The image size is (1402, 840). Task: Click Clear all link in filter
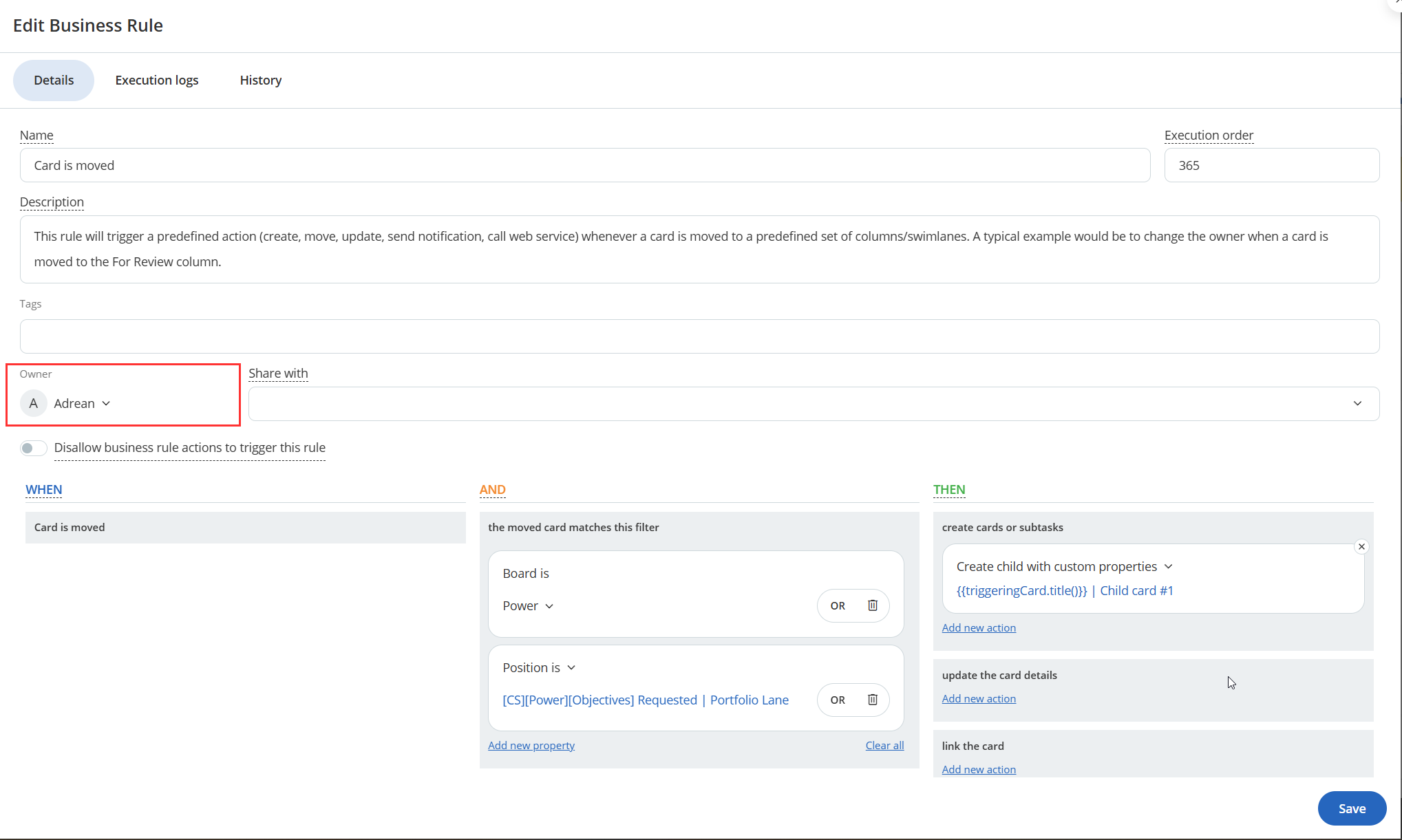(x=884, y=746)
